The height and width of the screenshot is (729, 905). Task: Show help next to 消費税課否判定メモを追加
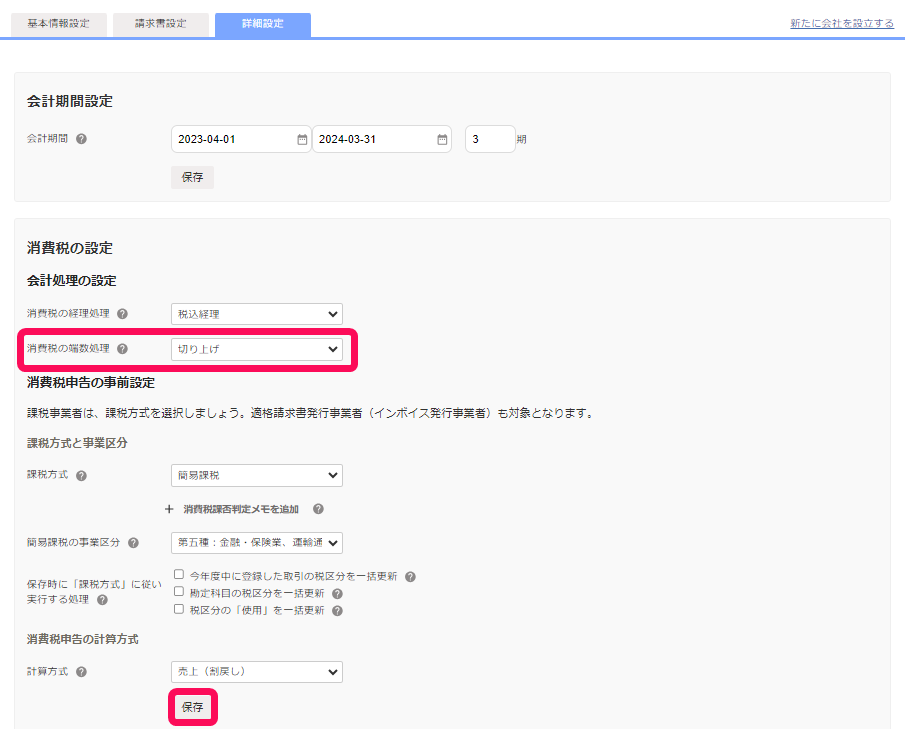(x=318, y=509)
